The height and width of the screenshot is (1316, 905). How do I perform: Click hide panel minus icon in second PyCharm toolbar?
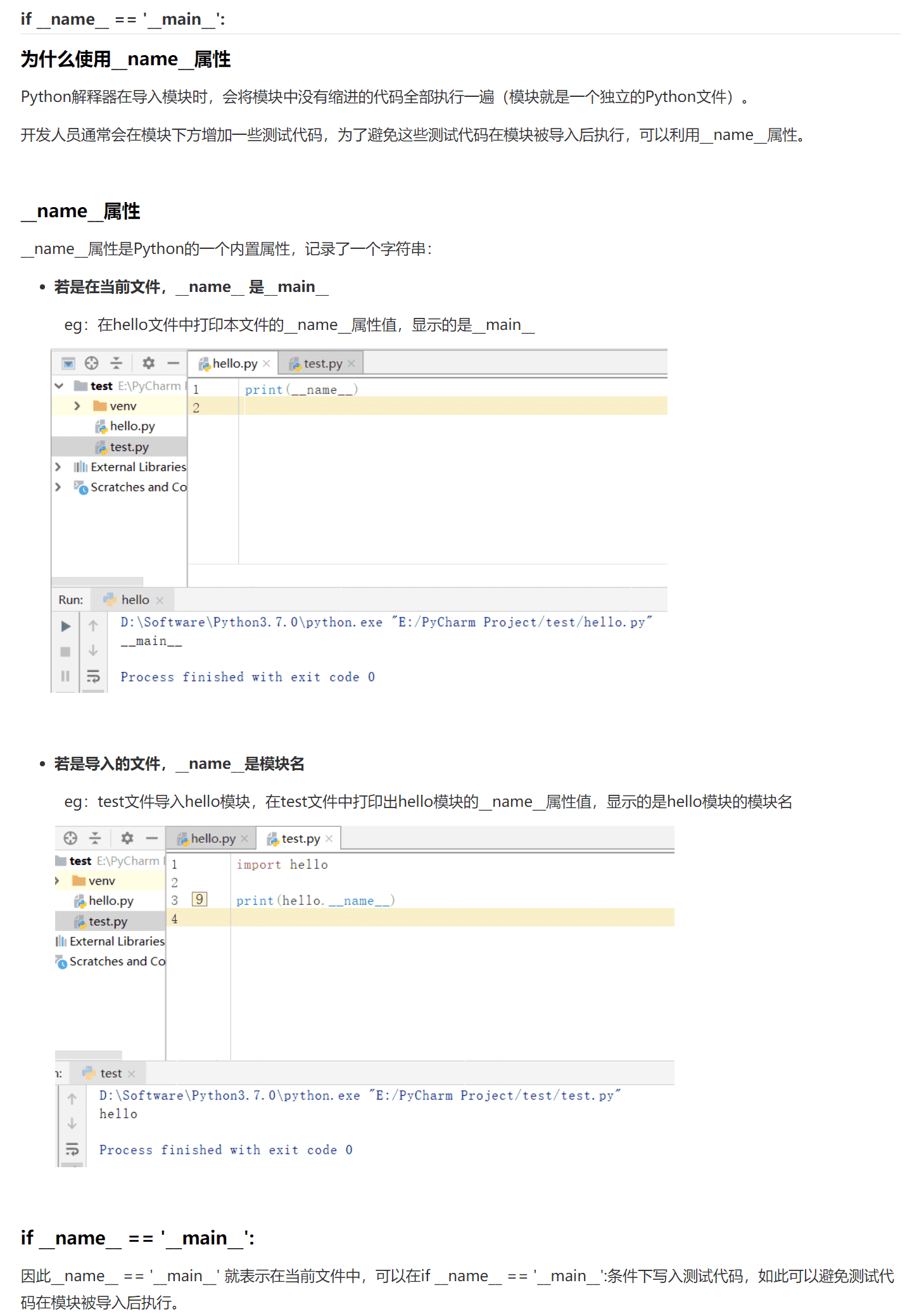click(x=152, y=838)
